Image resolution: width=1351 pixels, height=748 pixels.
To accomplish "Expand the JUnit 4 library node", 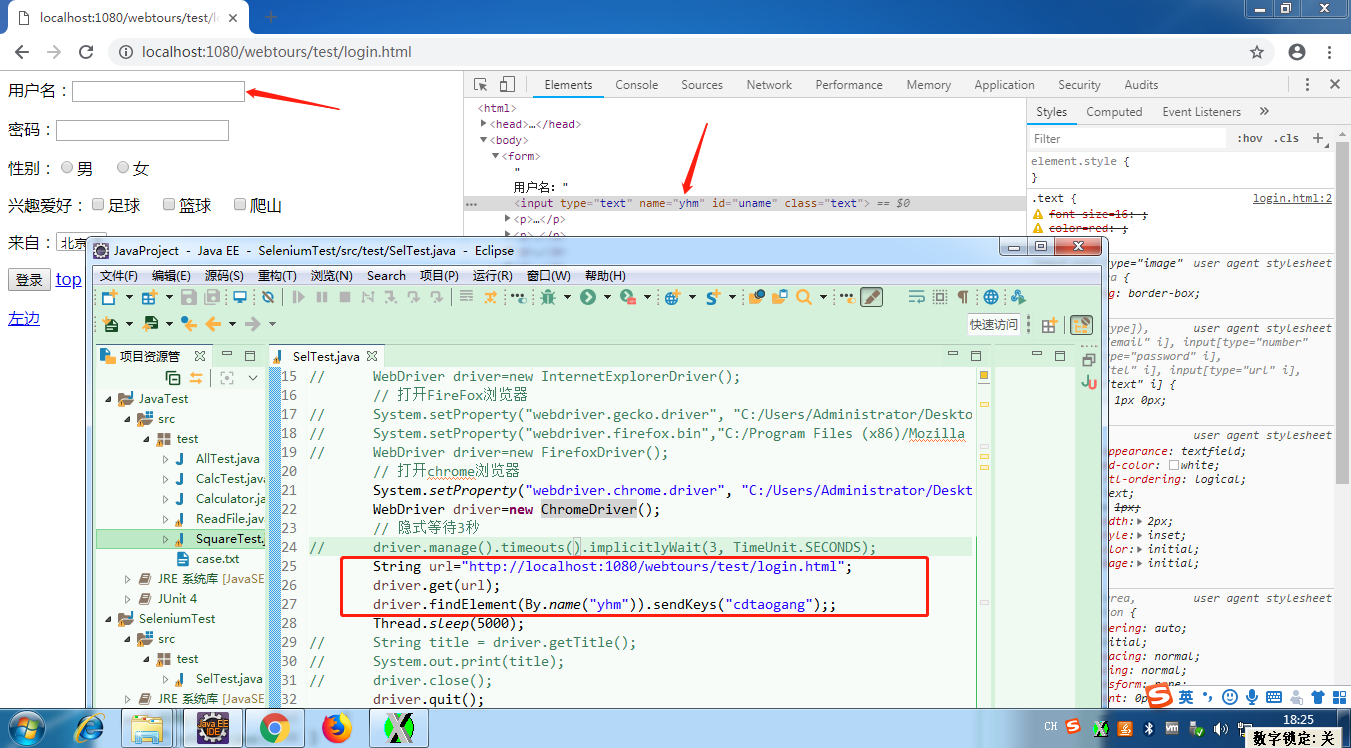I will 128,599.
